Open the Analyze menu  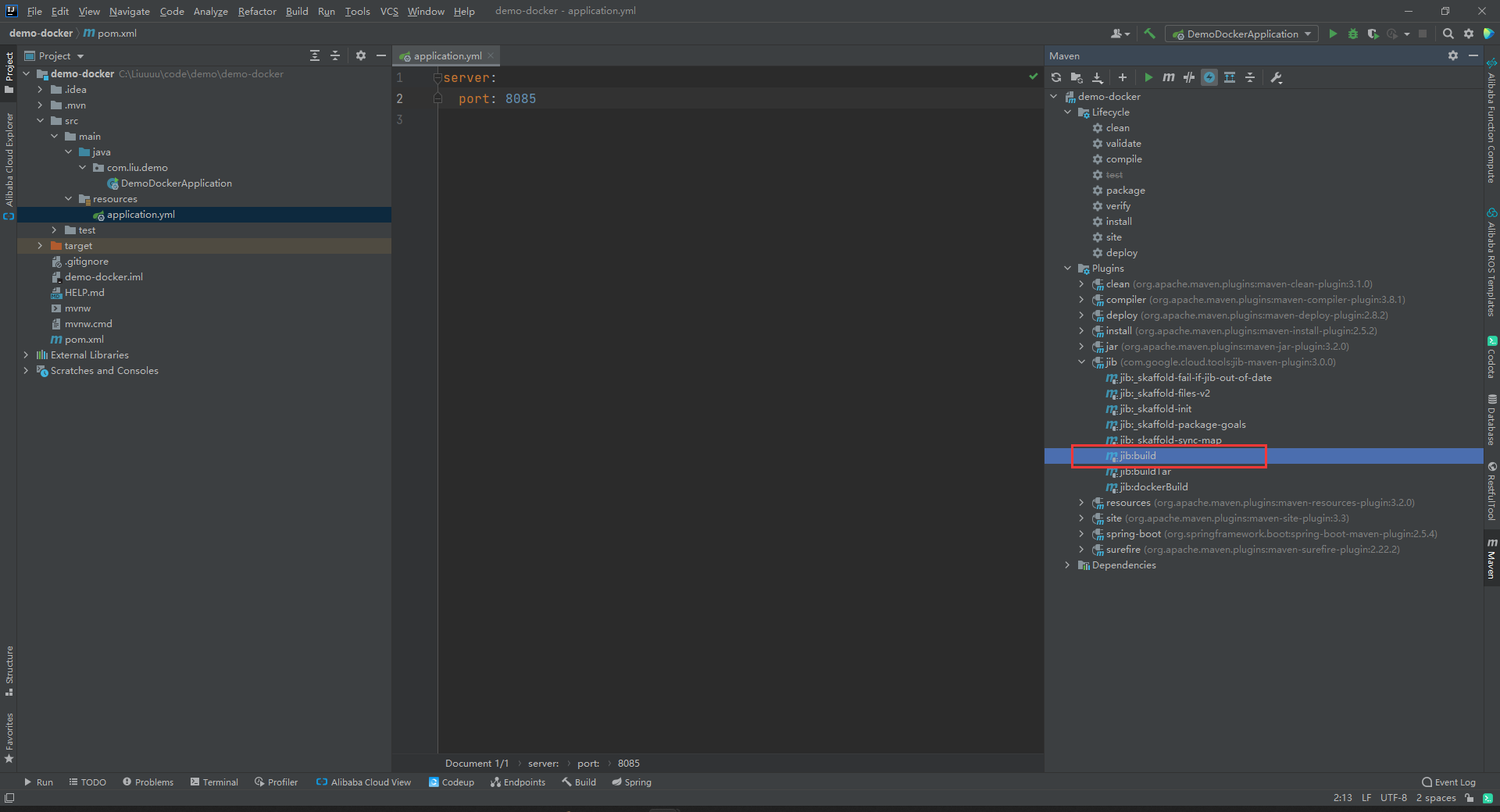pyautogui.click(x=211, y=11)
